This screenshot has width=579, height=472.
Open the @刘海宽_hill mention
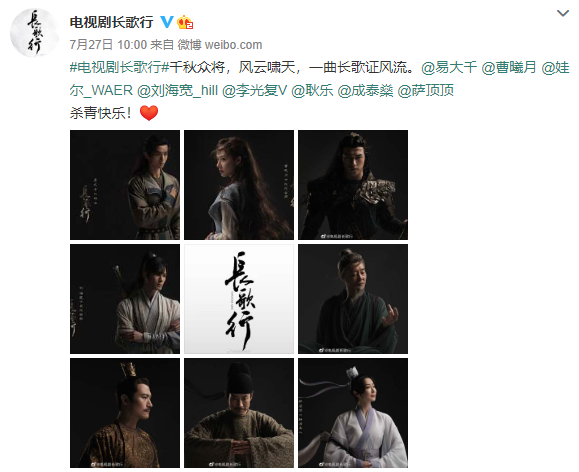(x=177, y=90)
